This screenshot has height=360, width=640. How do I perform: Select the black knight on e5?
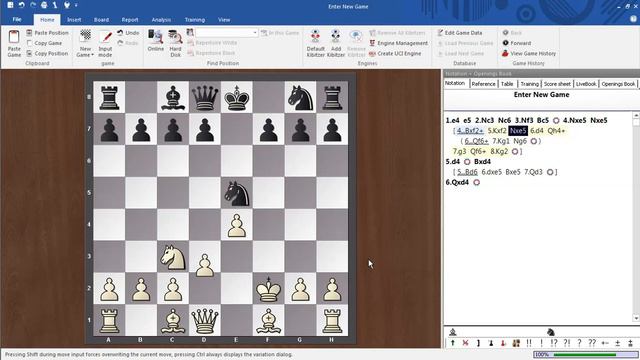coord(237,193)
